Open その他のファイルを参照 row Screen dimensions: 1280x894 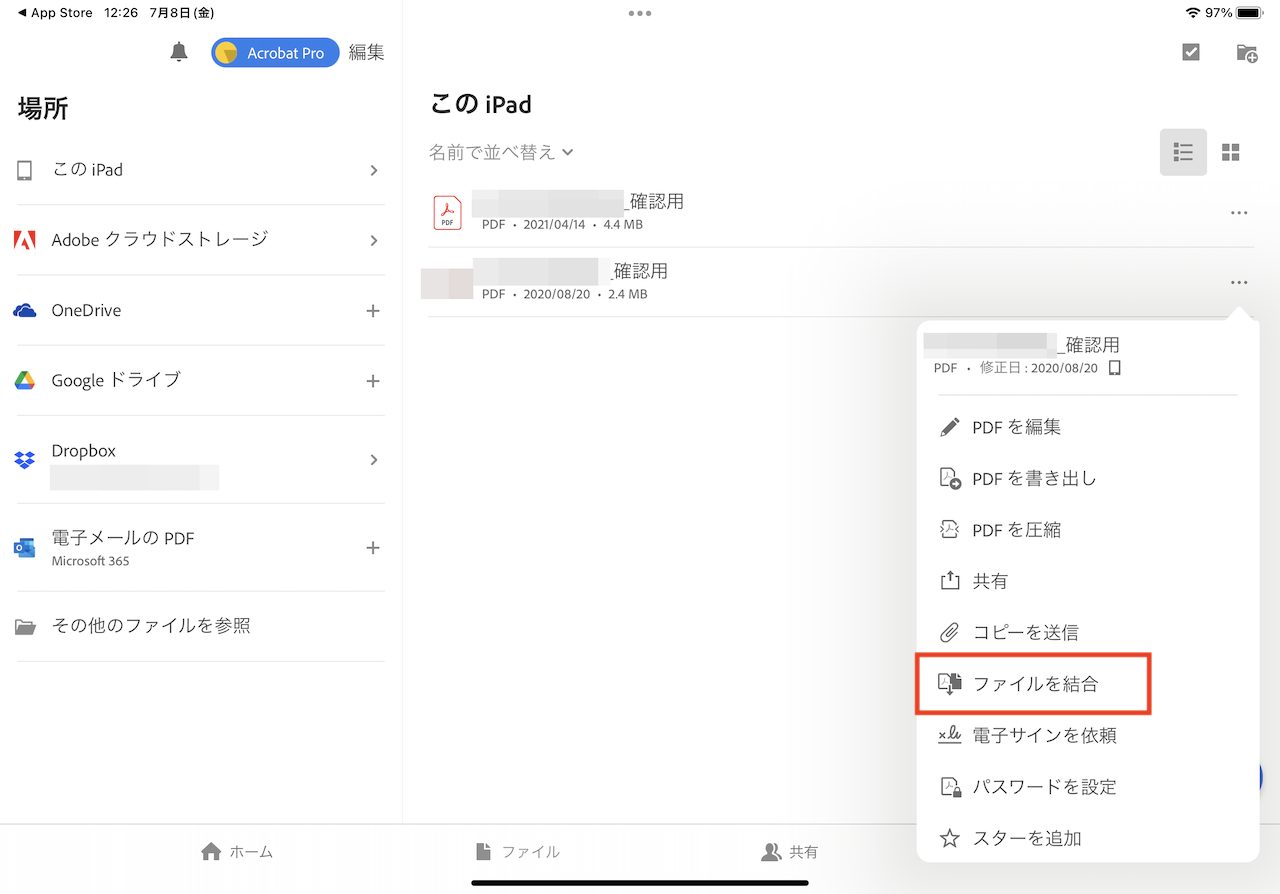(201, 626)
